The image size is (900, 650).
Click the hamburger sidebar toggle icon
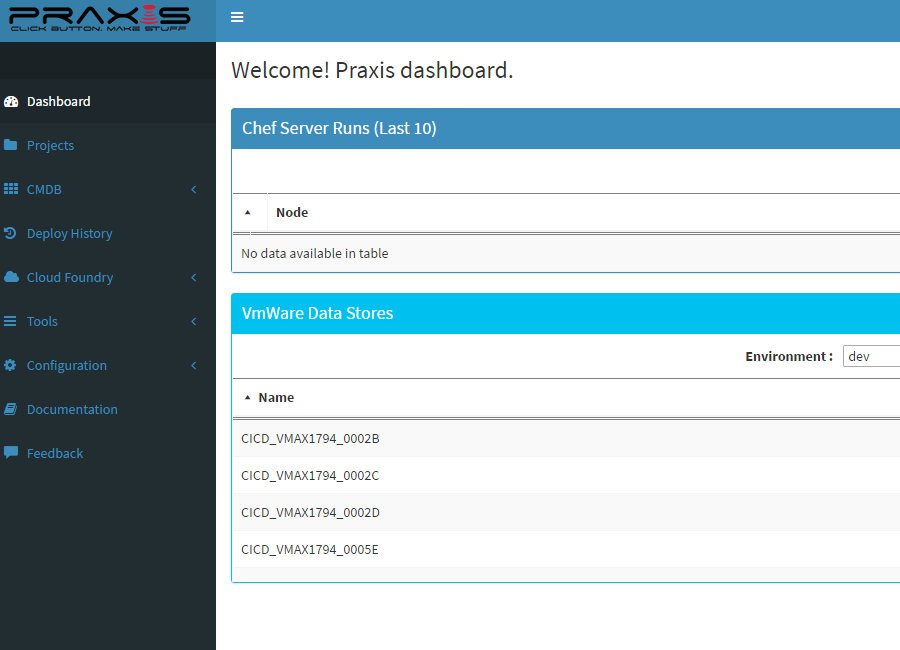click(237, 17)
